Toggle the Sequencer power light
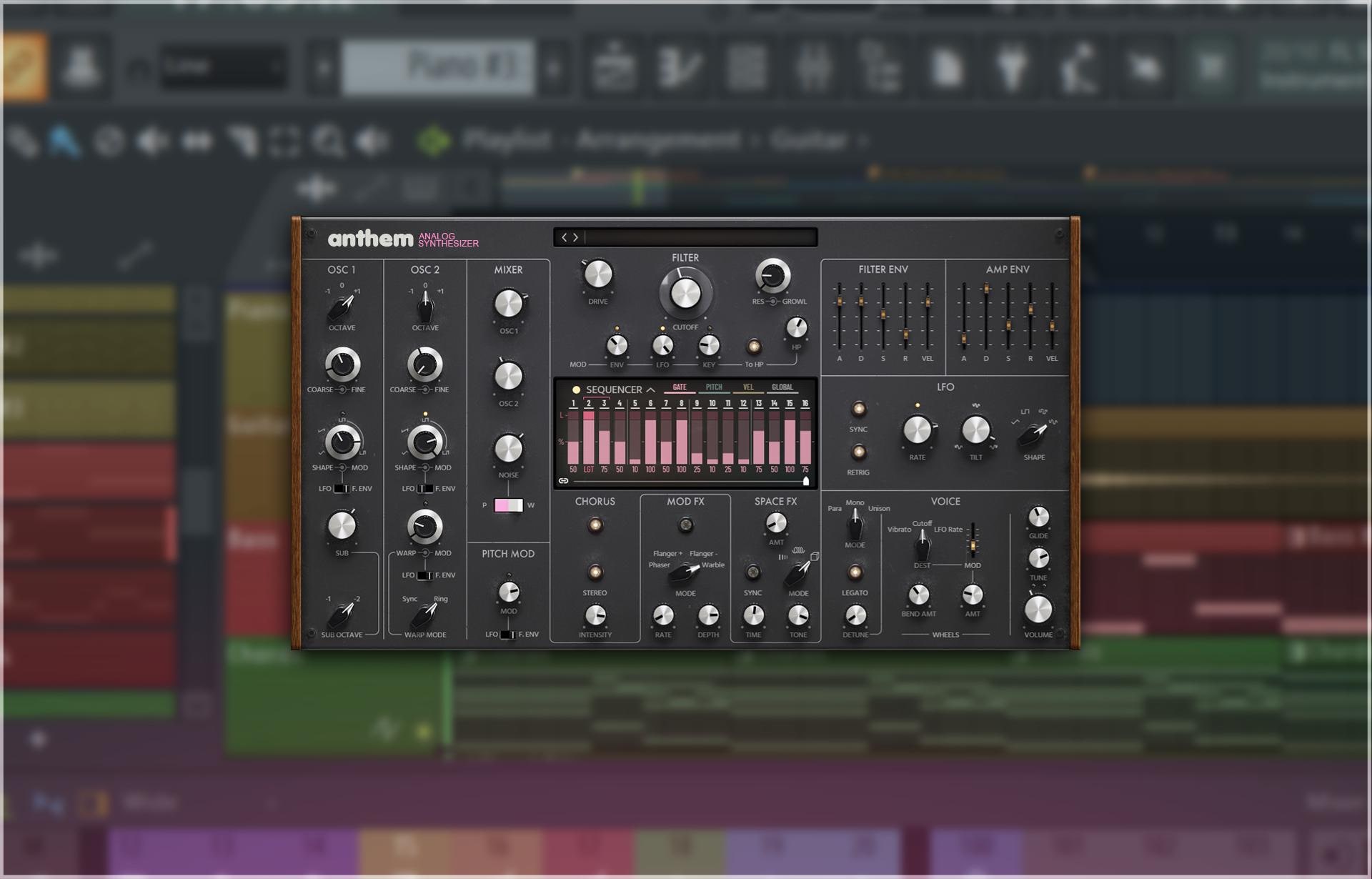The height and width of the screenshot is (879, 1372). (x=576, y=389)
